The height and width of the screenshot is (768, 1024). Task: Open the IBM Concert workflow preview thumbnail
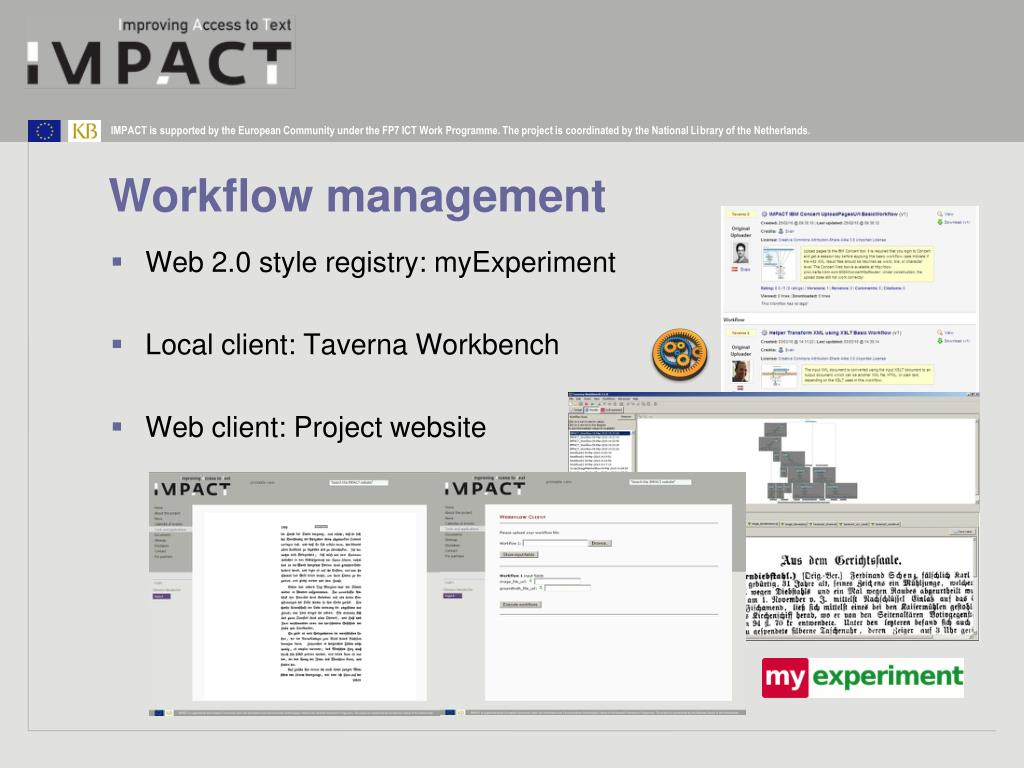click(778, 263)
